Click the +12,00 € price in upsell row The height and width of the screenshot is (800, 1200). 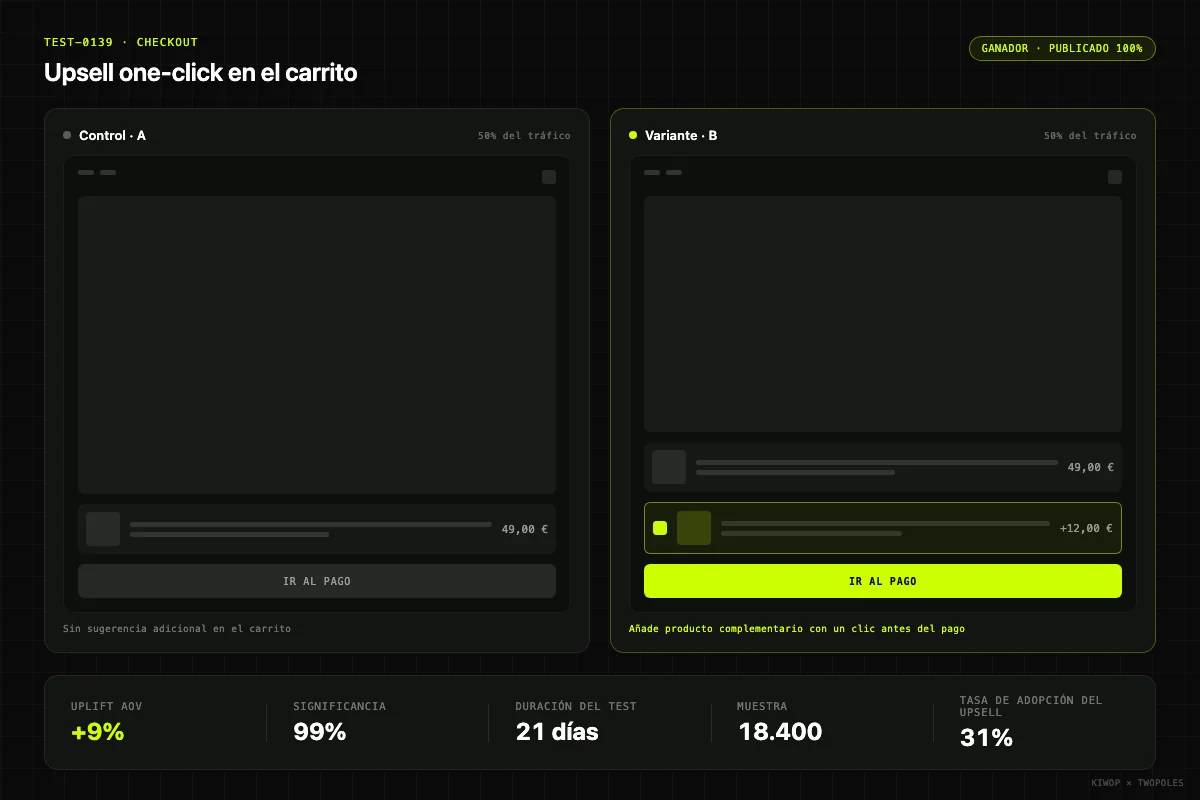[x=1086, y=528]
